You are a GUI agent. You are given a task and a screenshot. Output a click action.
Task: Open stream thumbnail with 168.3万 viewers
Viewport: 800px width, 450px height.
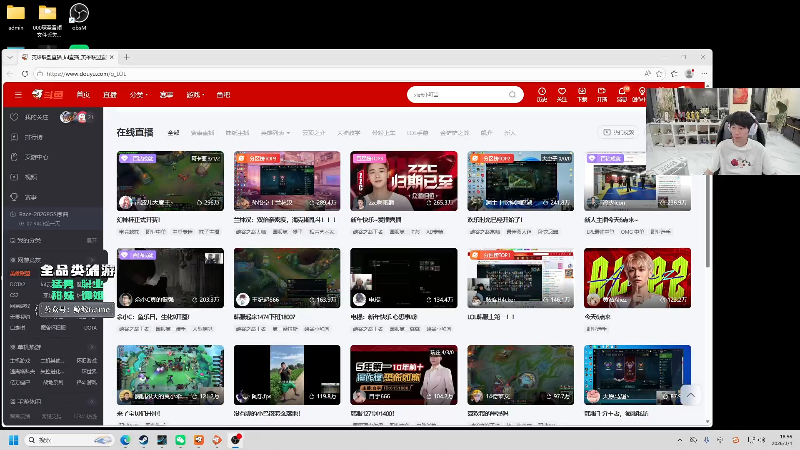coord(287,278)
